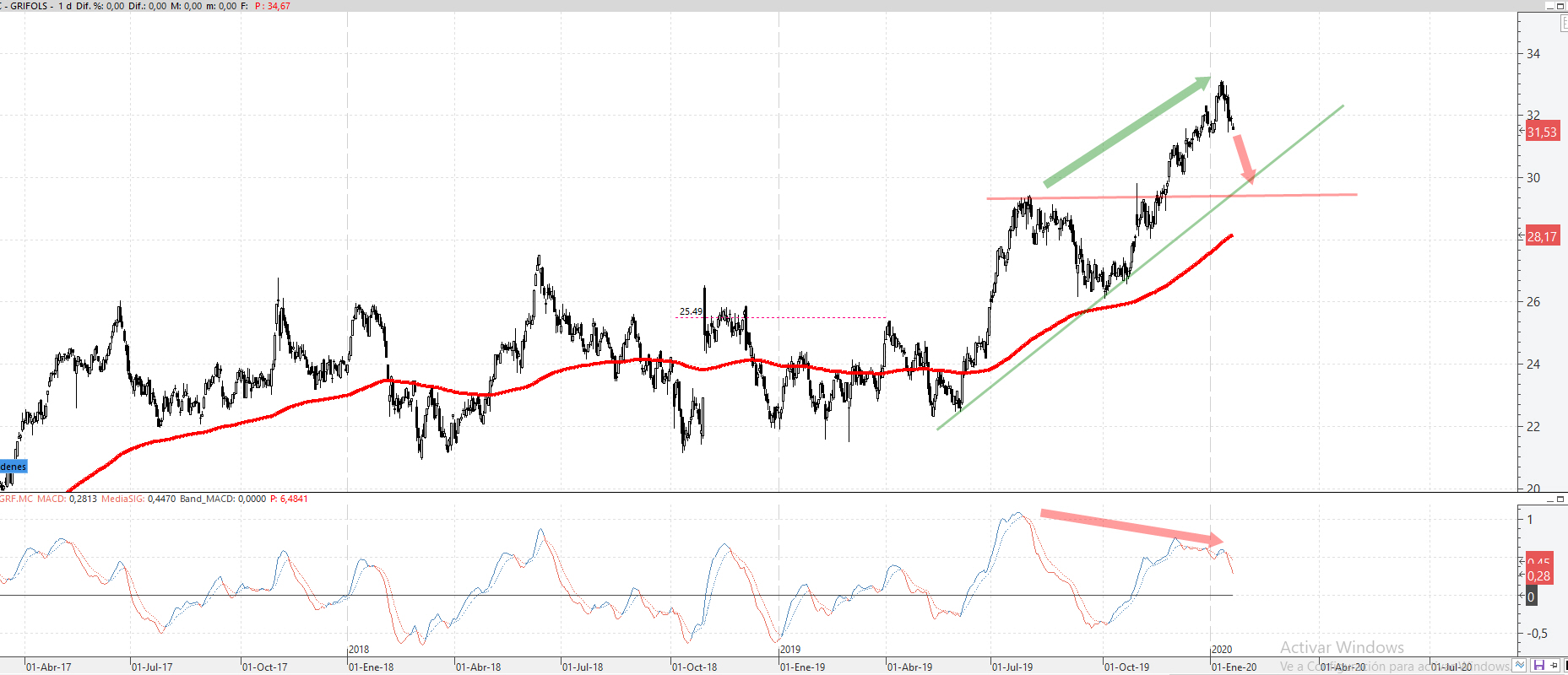
Task: Click the GRF.MC MACD indicator label
Action: tap(34, 499)
